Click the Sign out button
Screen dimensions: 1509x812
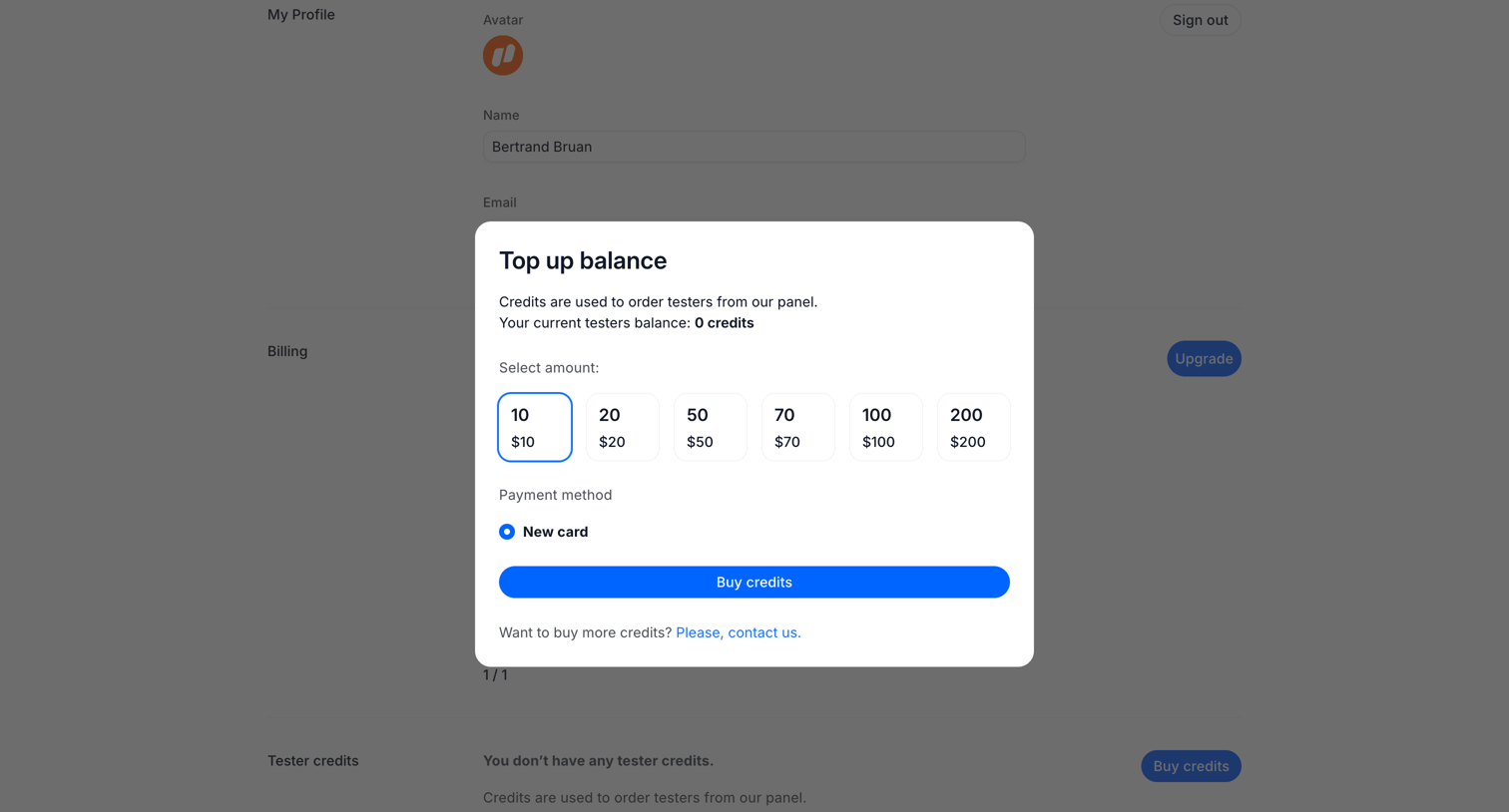point(1201,20)
